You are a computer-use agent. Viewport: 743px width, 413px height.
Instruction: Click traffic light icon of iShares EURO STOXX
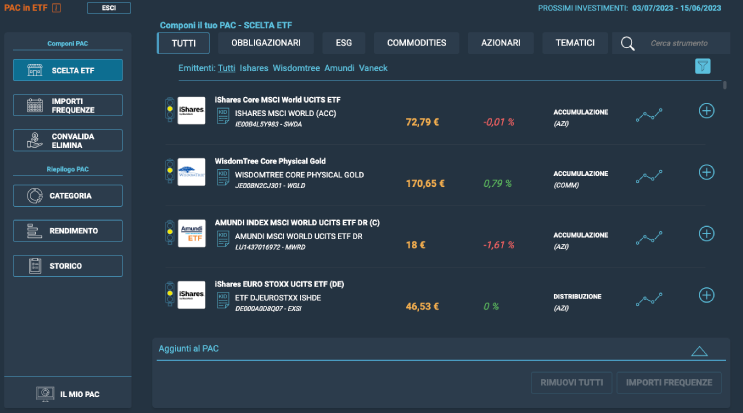170,294
